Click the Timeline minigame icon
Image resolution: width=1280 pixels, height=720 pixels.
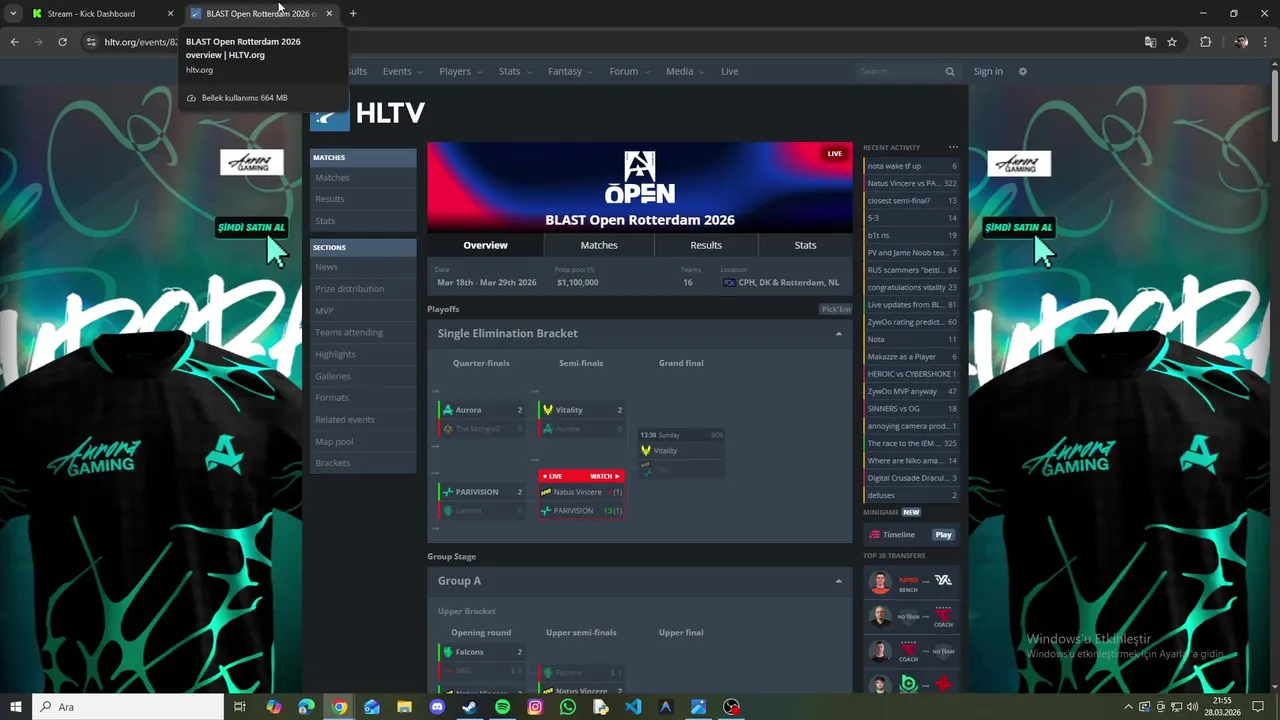(875, 535)
